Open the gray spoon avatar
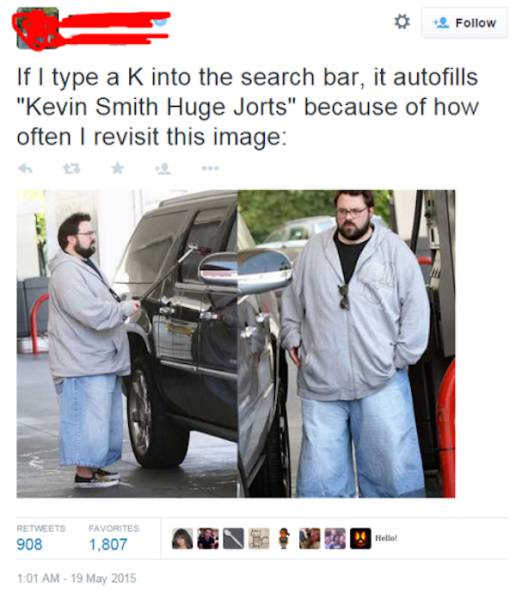The height and width of the screenshot is (600, 516). coord(233,538)
